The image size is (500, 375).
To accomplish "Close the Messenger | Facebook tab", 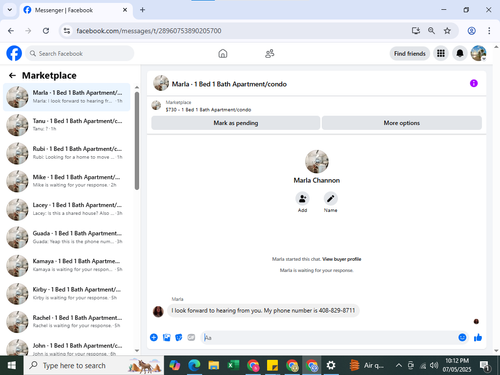I will [x=125, y=10].
